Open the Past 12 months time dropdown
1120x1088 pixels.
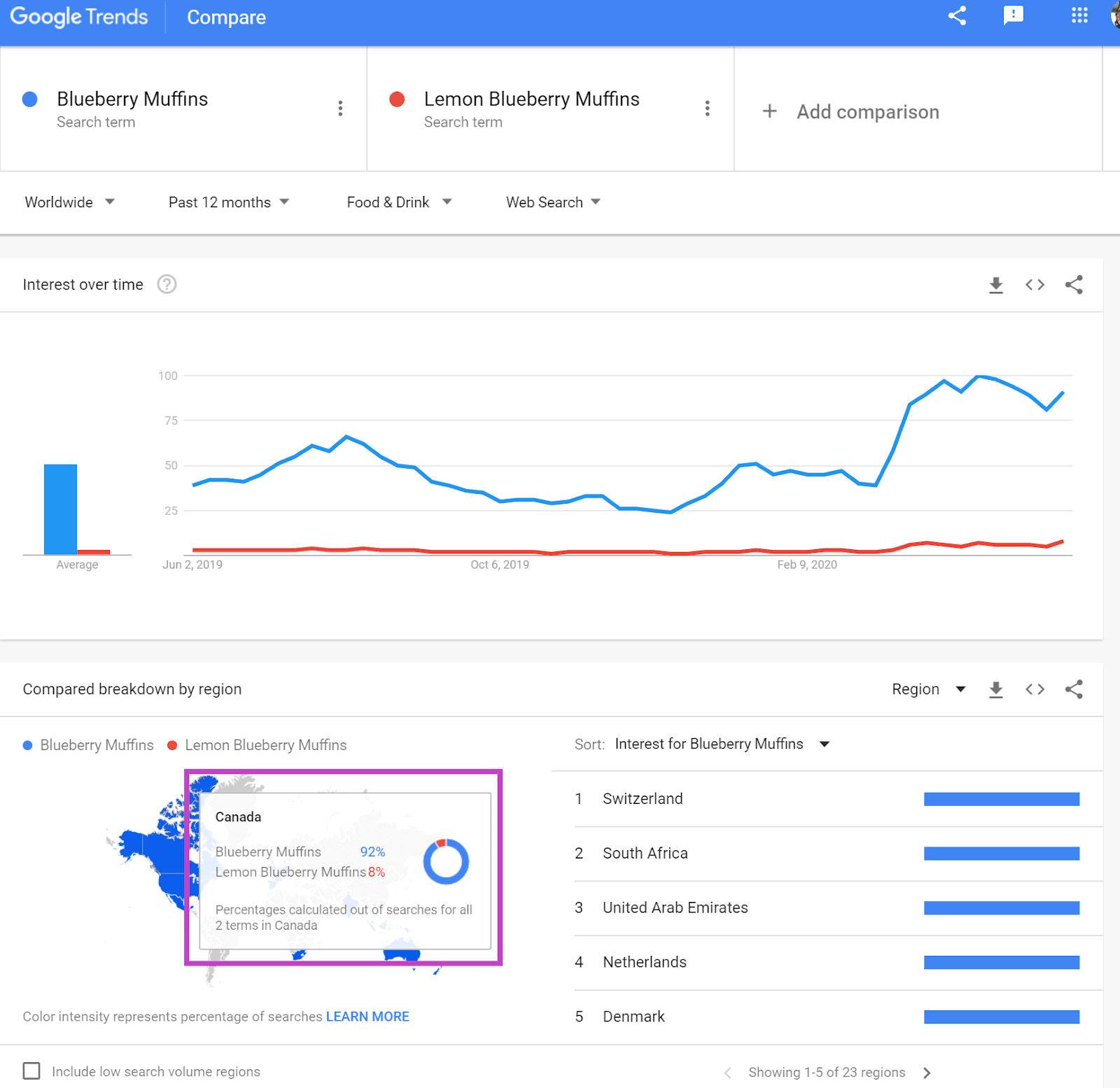point(227,202)
